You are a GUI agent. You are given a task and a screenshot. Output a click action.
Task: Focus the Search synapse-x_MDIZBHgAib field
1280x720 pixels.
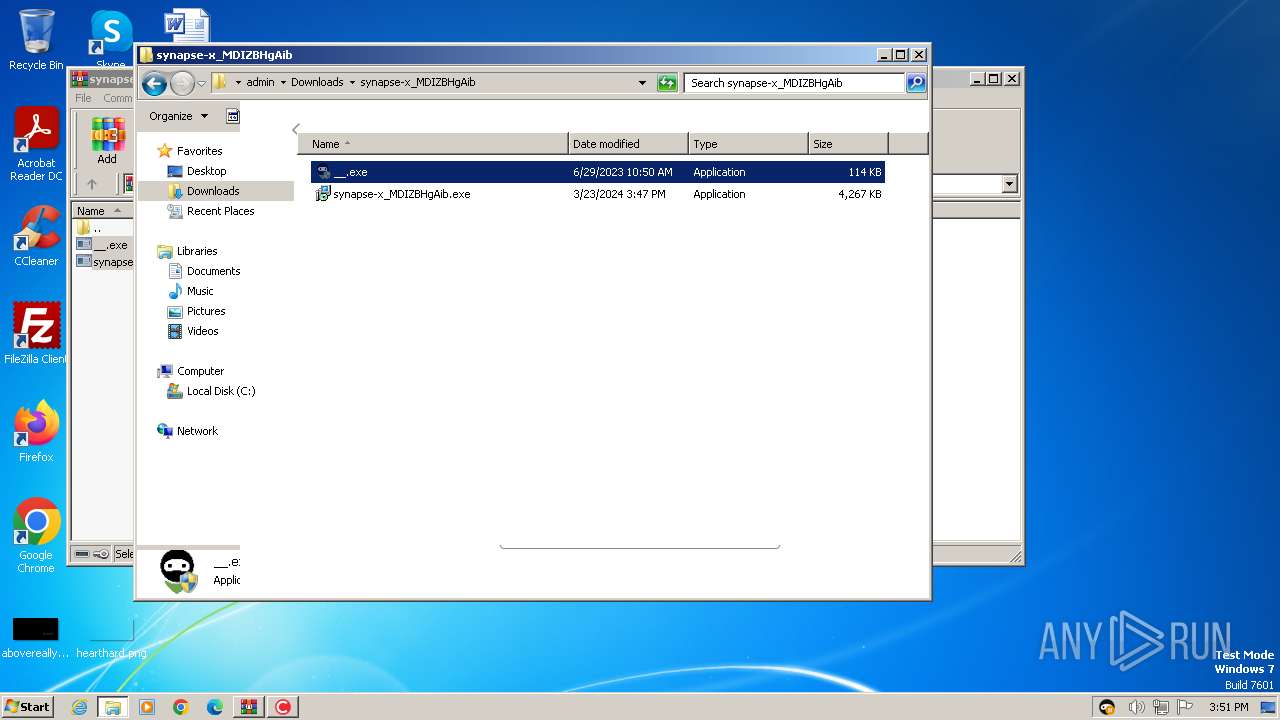click(x=795, y=83)
